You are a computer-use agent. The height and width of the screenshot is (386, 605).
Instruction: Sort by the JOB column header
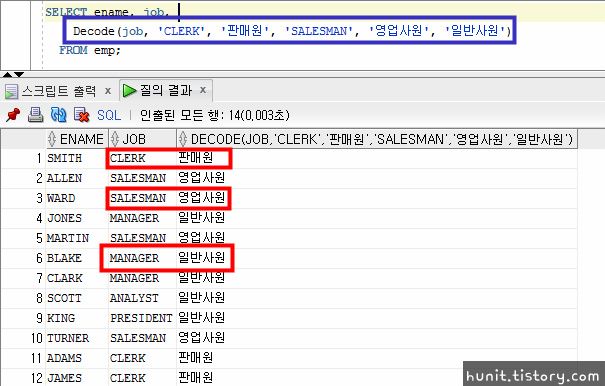(x=142, y=139)
